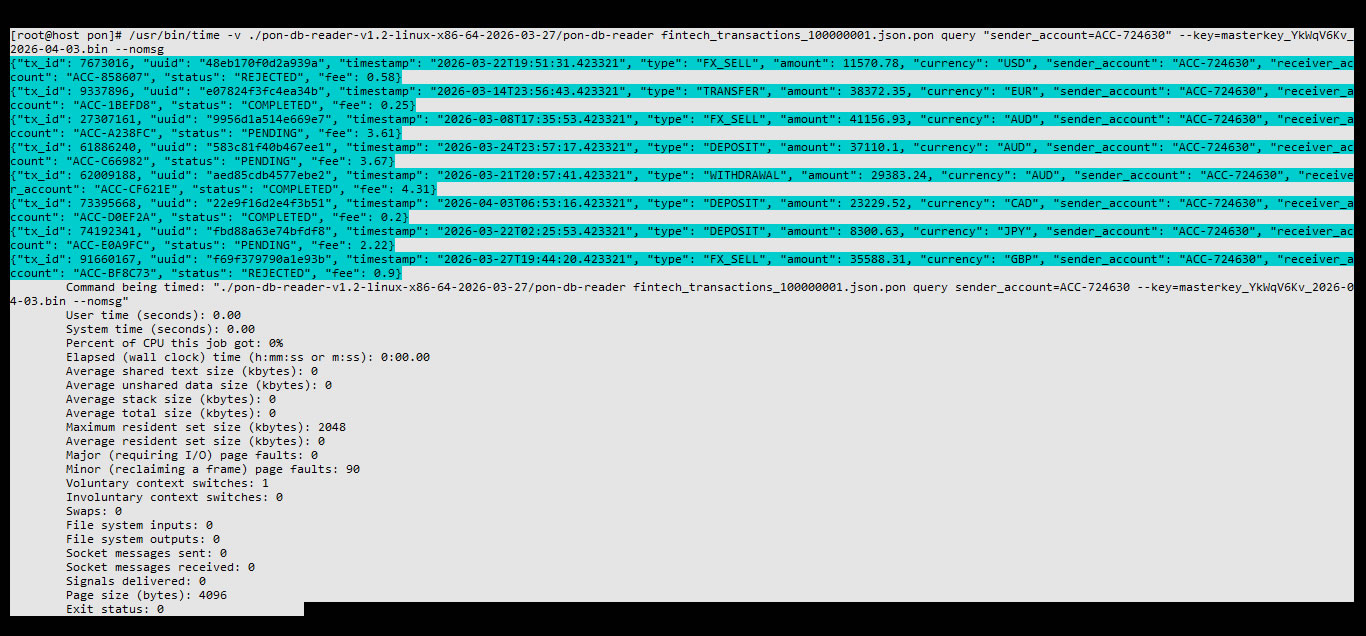Click timestamp 2026-03-27T19:44:20.423321
This screenshot has width=1366, height=636.
pyautogui.click(x=537, y=259)
